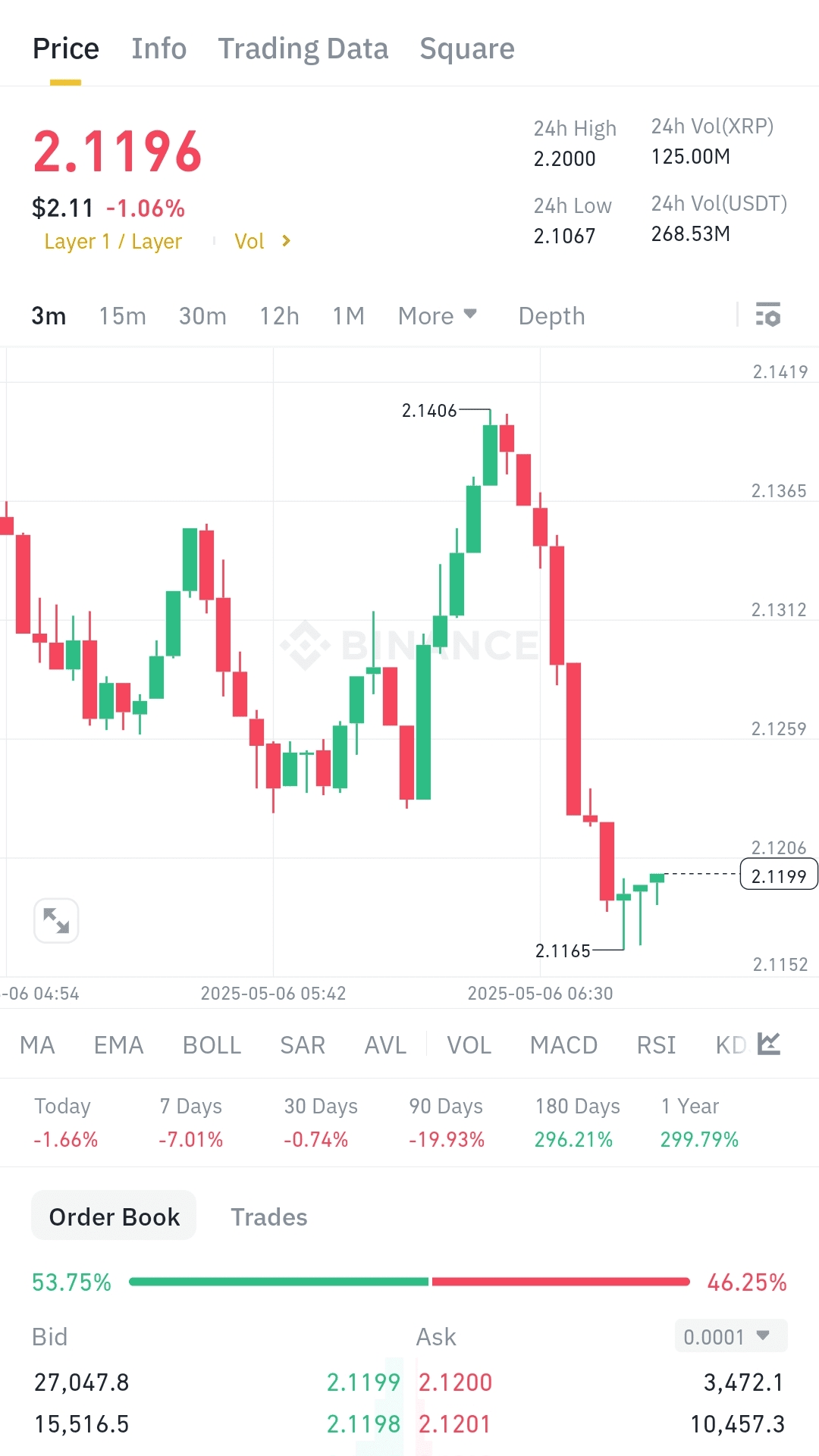This screenshot has width=819, height=1456.
Task: Switch to the Trading Data tab
Action: 303,49
